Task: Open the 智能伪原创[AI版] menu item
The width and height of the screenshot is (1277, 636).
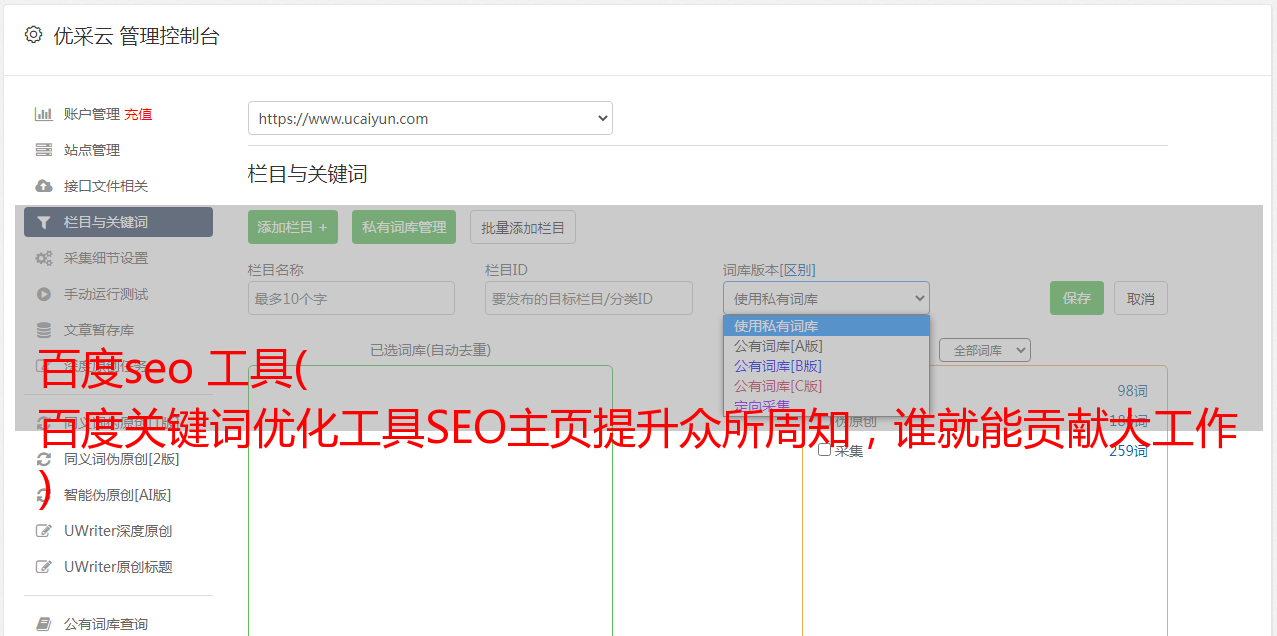Action: 118,495
